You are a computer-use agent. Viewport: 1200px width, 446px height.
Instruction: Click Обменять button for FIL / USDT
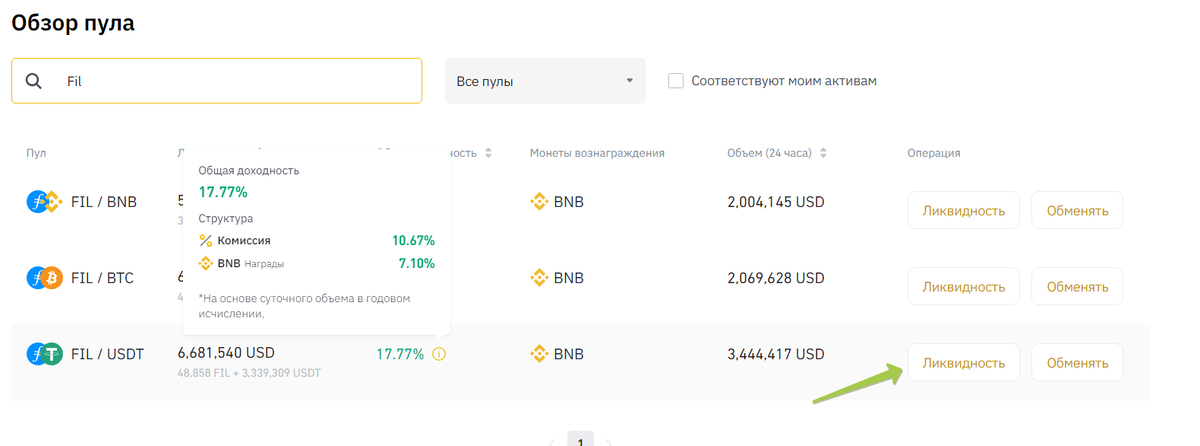[1077, 362]
